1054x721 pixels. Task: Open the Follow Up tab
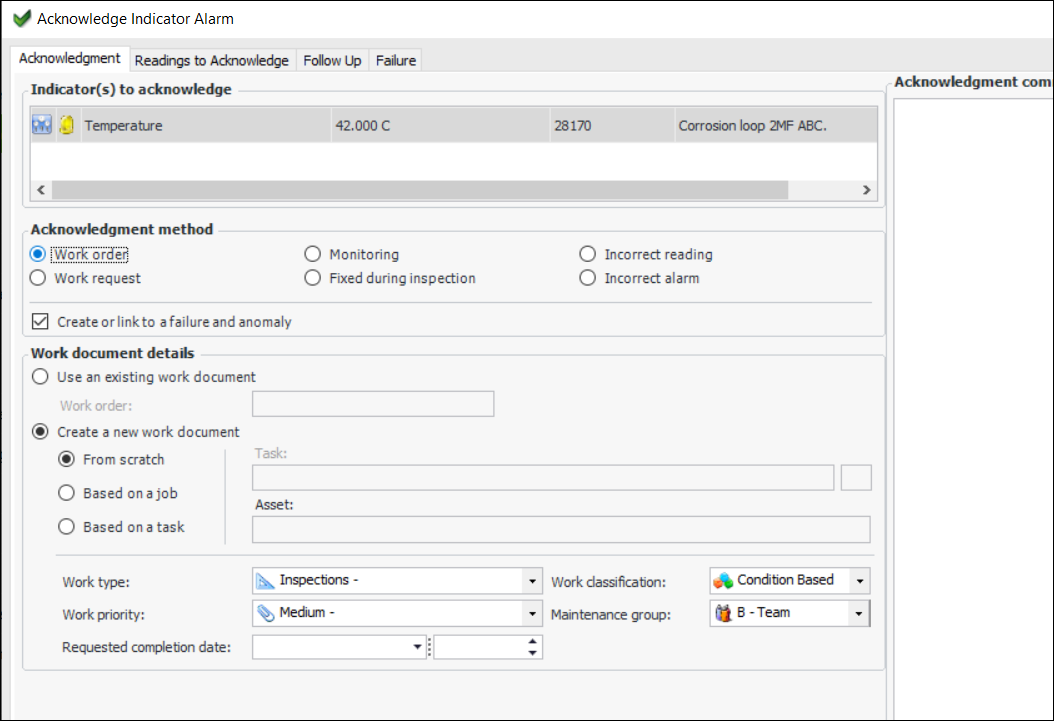332,60
